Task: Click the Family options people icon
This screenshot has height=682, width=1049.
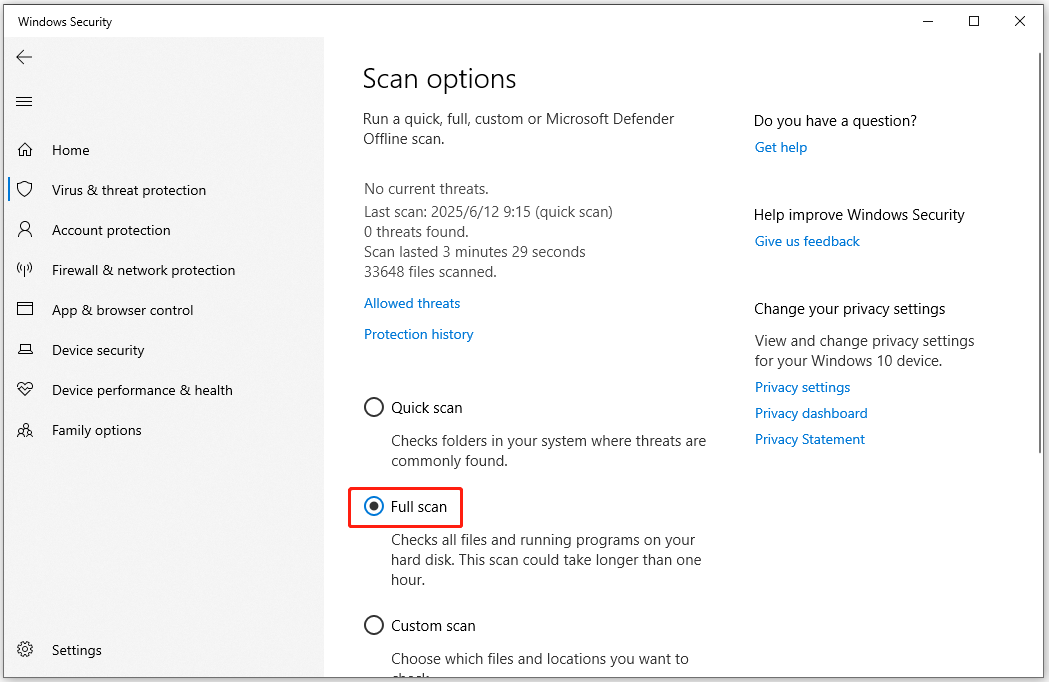Action: coord(25,430)
